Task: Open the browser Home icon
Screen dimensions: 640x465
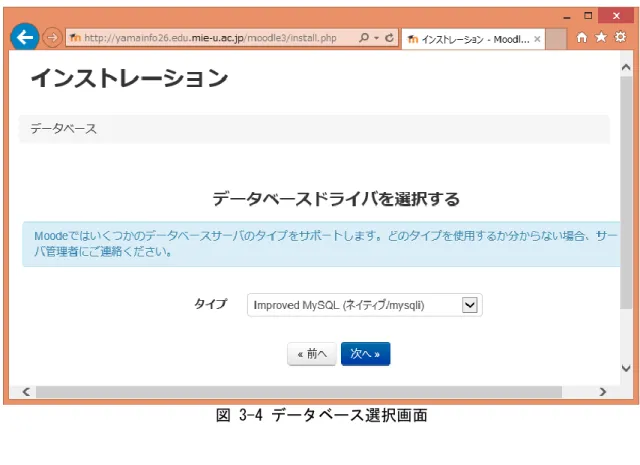Action: click(x=582, y=38)
